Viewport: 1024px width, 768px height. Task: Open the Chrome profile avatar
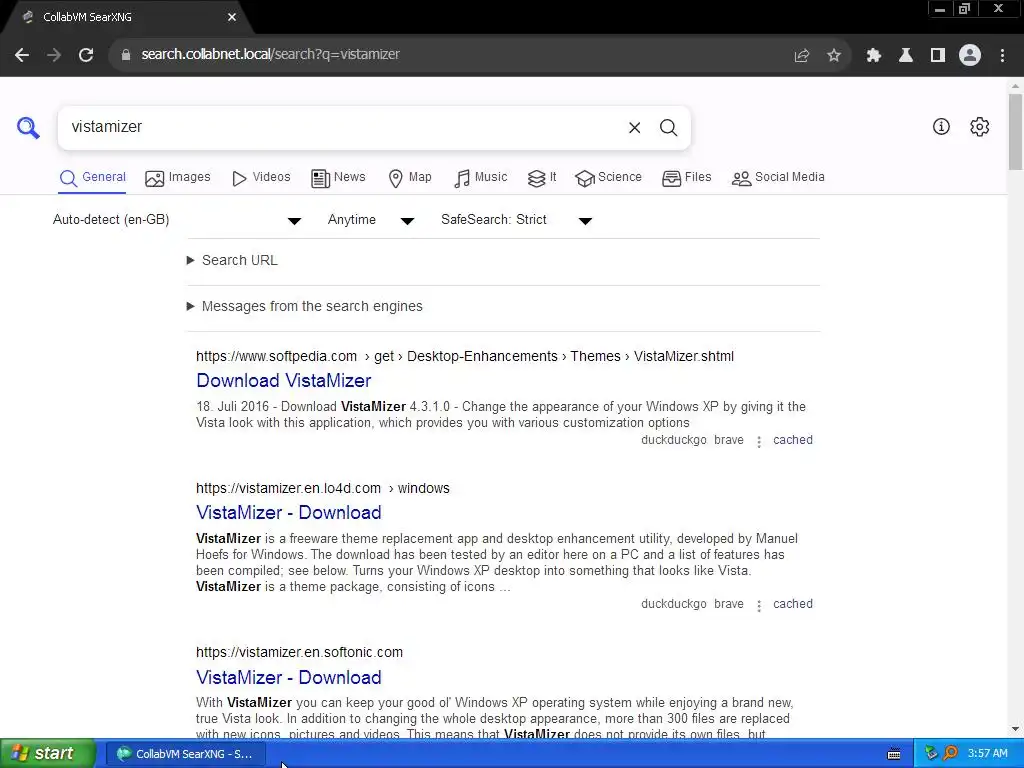(970, 56)
